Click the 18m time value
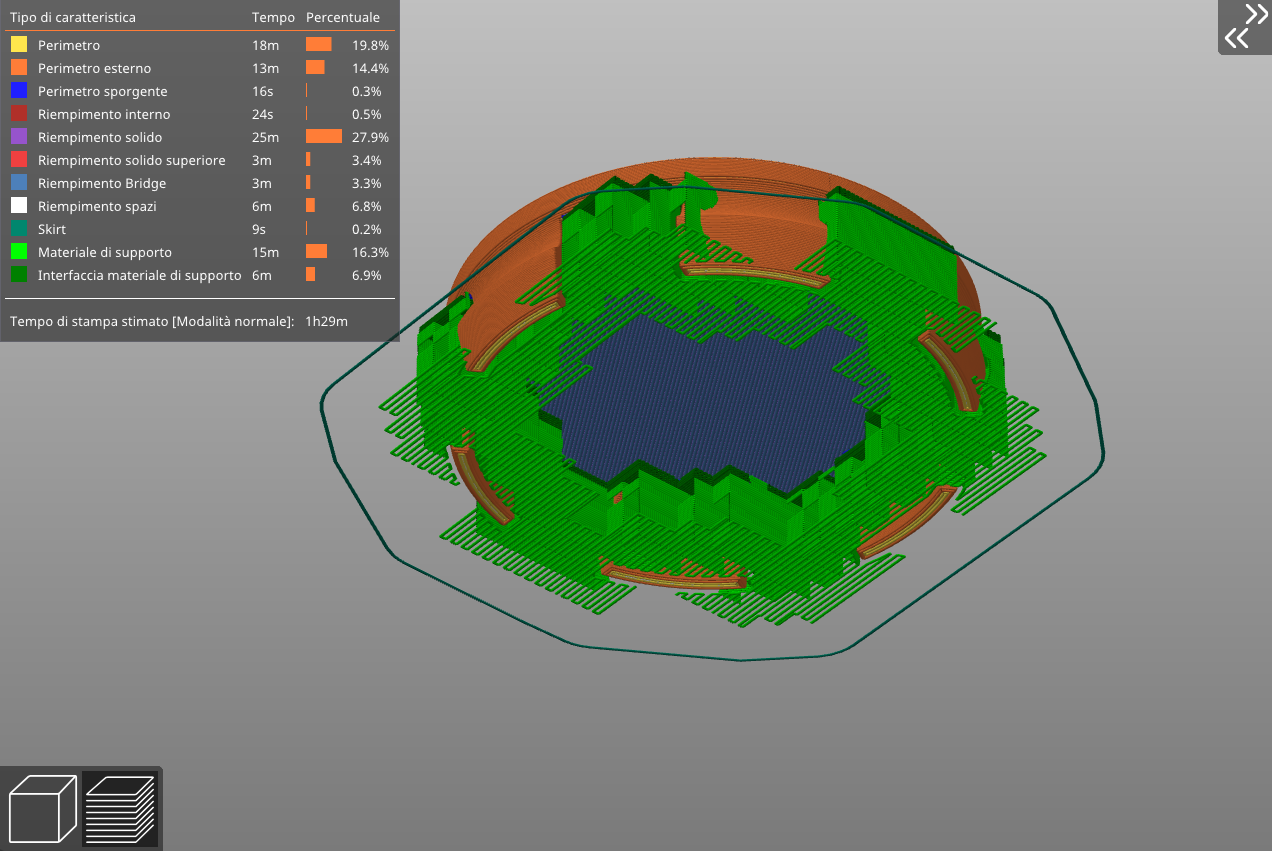The width and height of the screenshot is (1272, 852). tap(265, 45)
